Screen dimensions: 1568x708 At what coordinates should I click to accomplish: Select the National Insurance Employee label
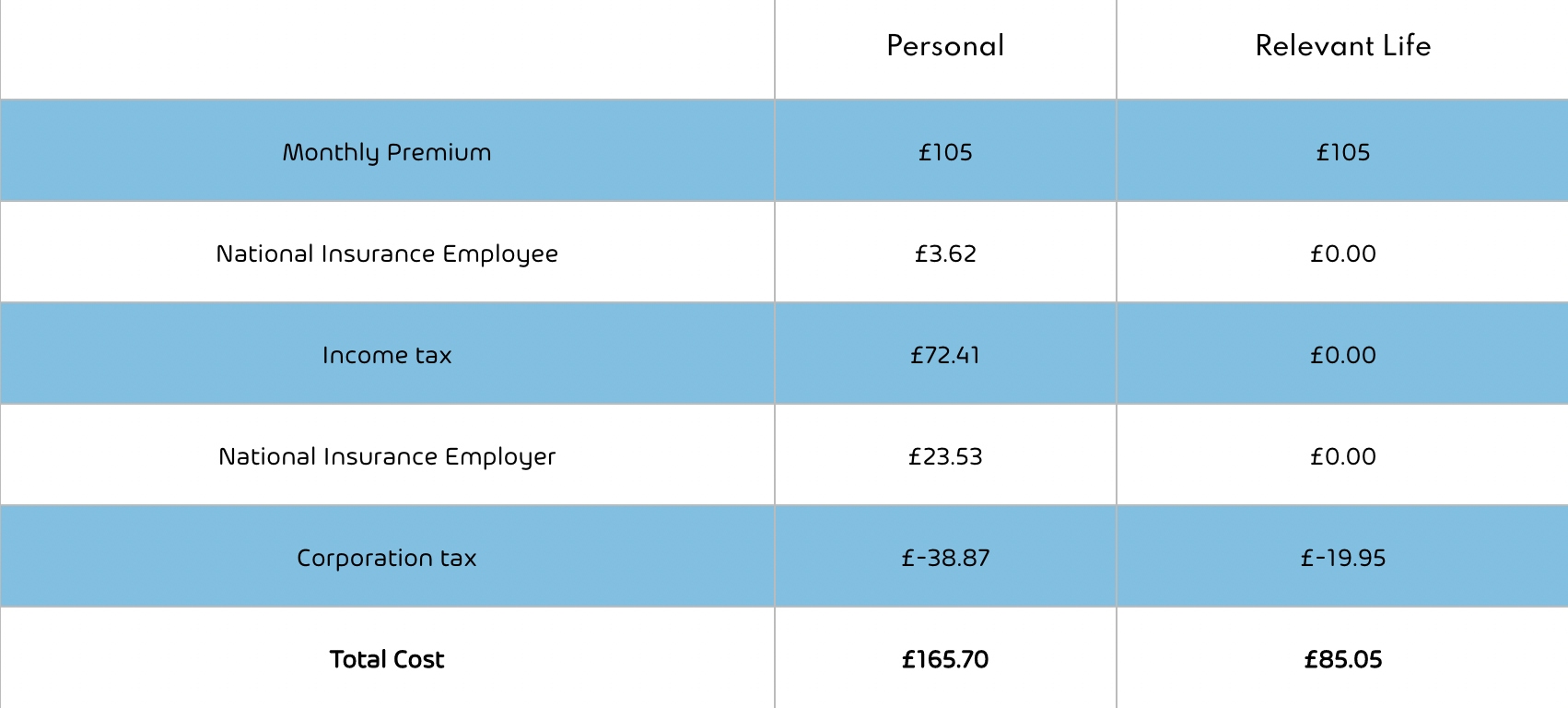point(387,254)
